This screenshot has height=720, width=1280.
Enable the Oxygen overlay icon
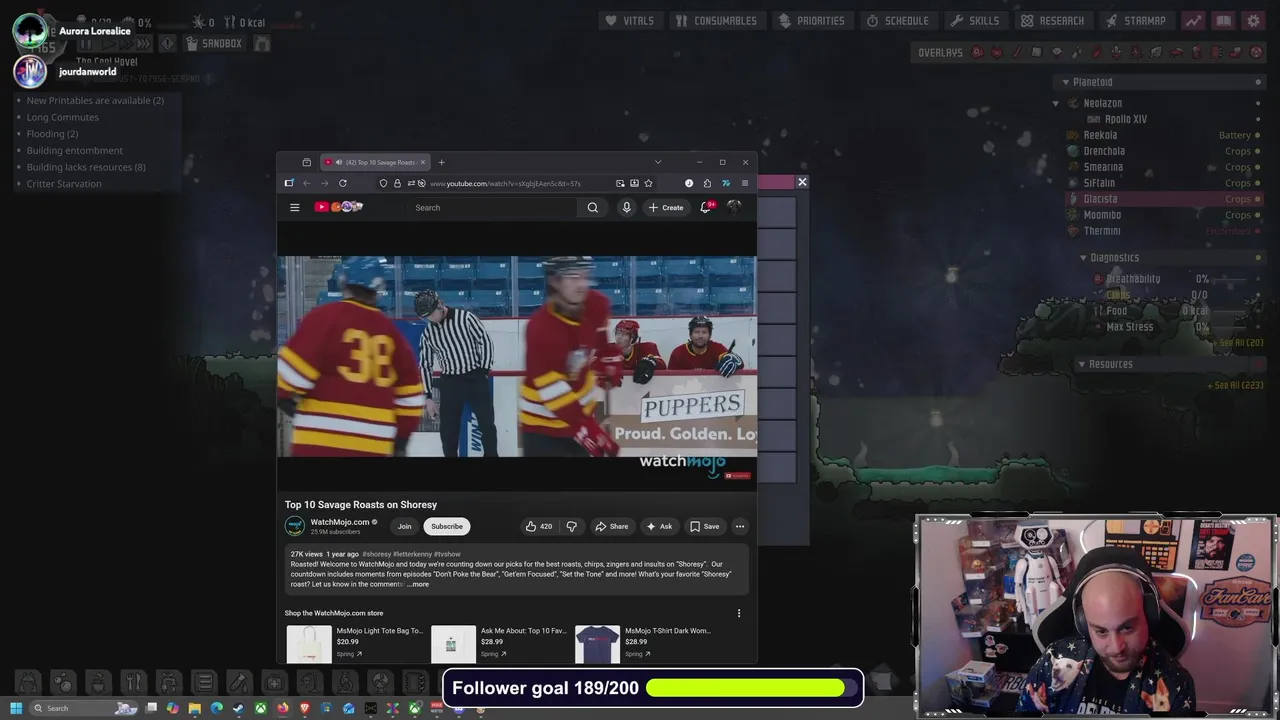pos(977,52)
